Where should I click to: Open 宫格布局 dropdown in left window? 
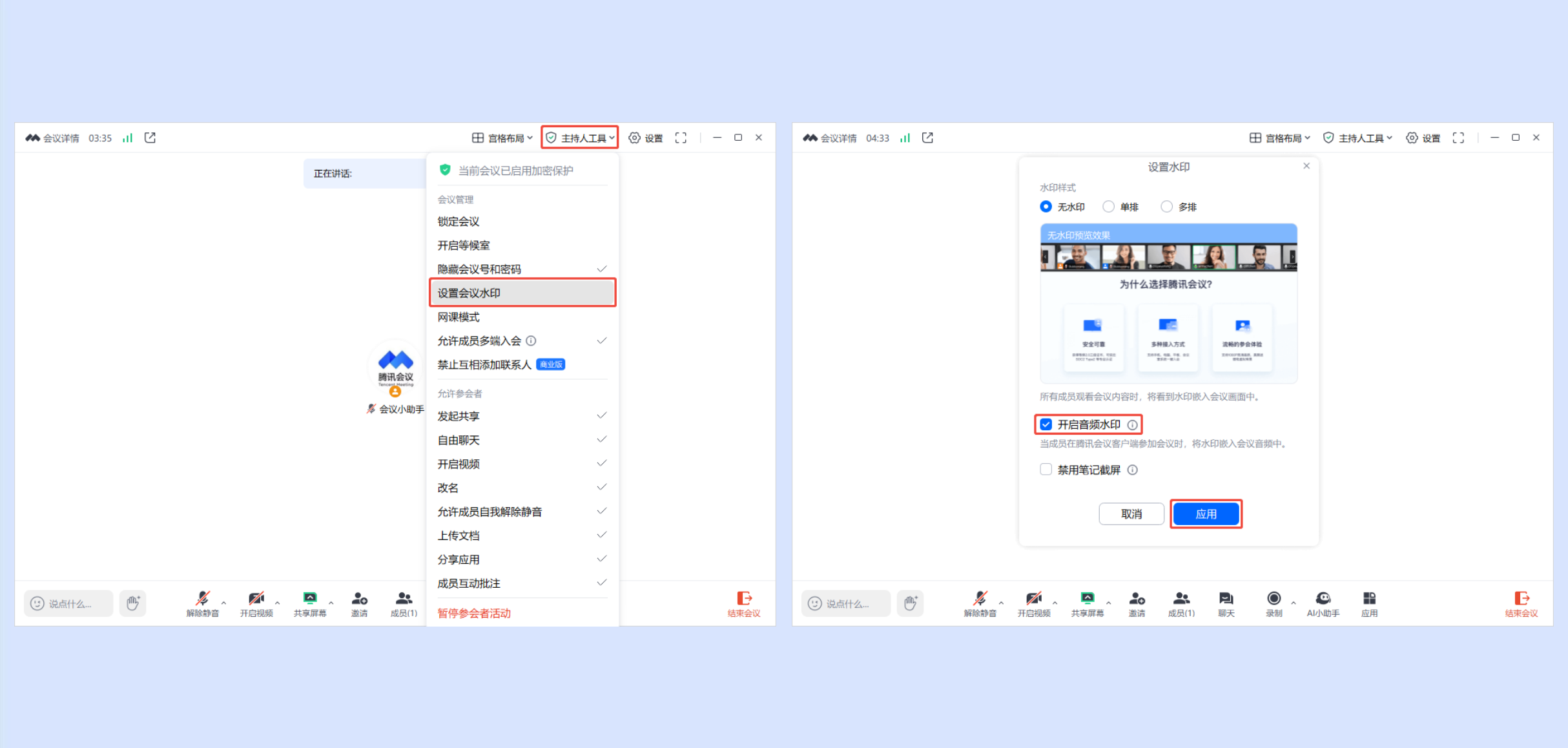point(502,138)
